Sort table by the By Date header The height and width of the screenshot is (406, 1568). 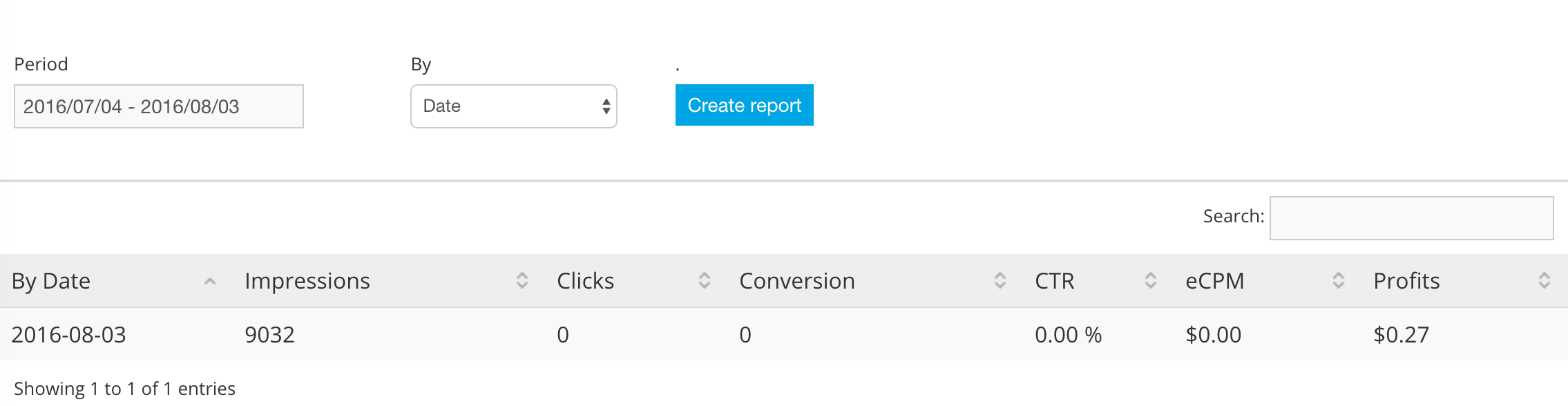coord(51,281)
